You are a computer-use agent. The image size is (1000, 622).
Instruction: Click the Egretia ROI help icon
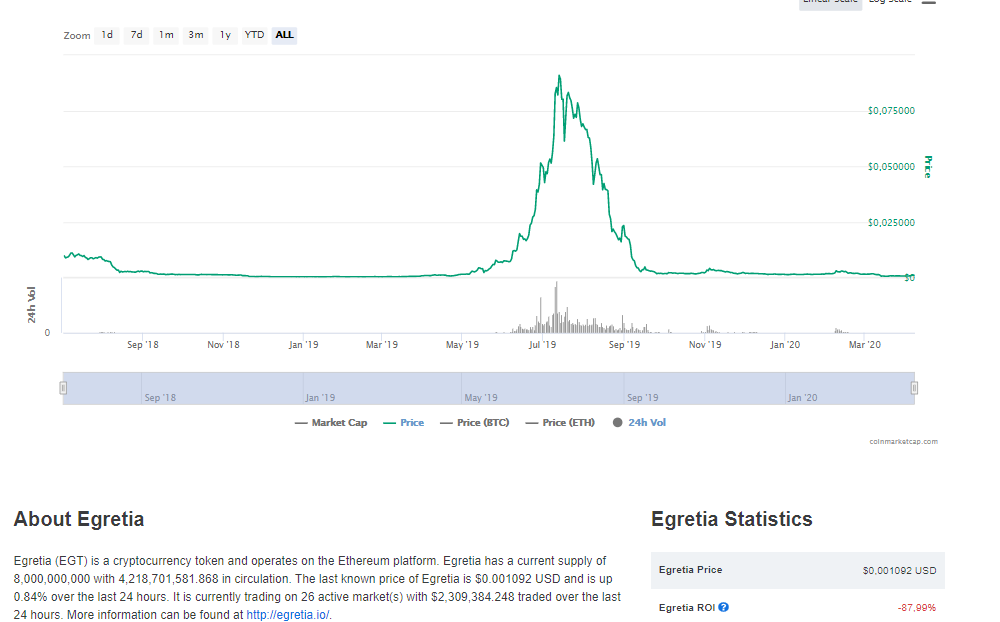click(723, 607)
